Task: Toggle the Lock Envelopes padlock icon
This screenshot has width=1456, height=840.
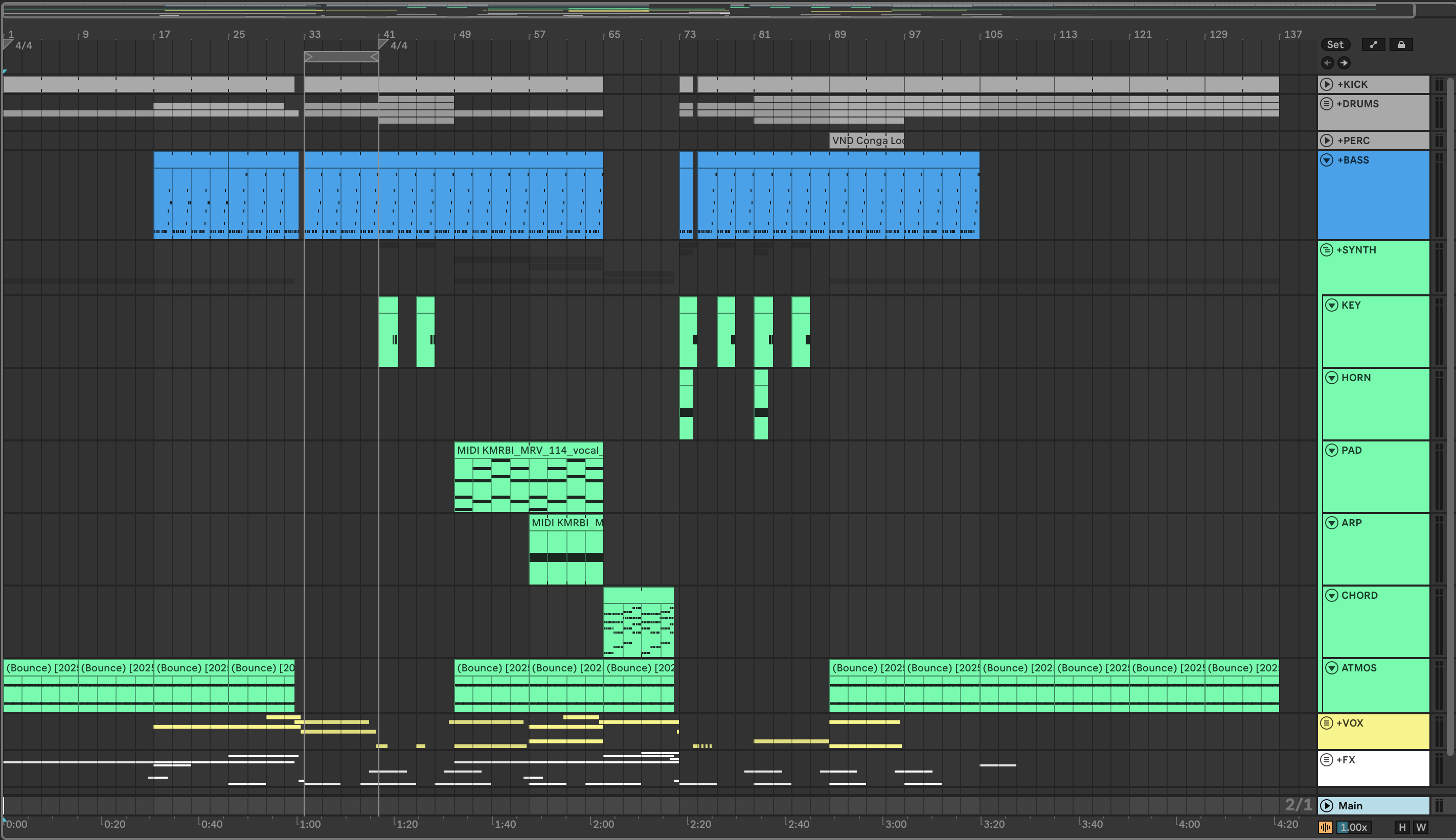Action: pos(1401,44)
